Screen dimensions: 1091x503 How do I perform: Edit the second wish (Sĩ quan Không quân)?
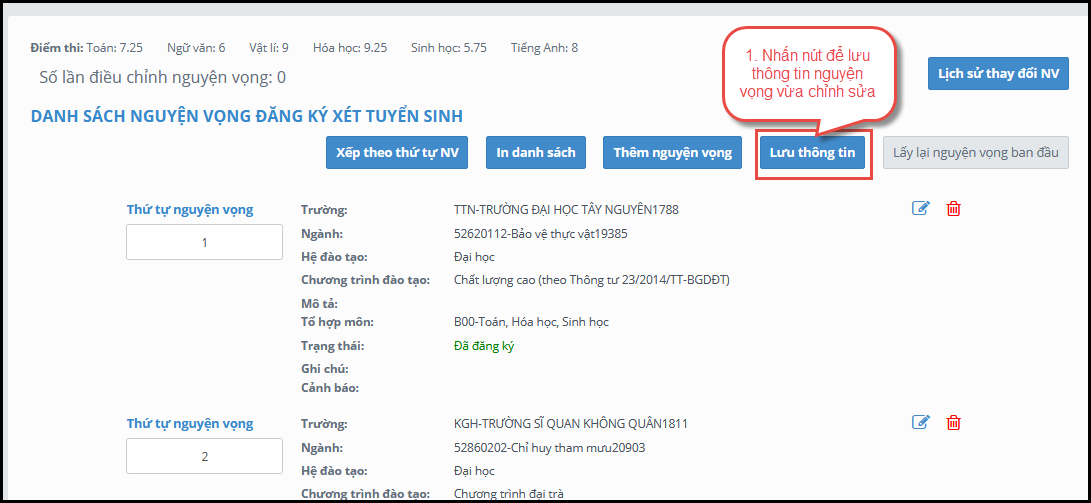tap(921, 422)
